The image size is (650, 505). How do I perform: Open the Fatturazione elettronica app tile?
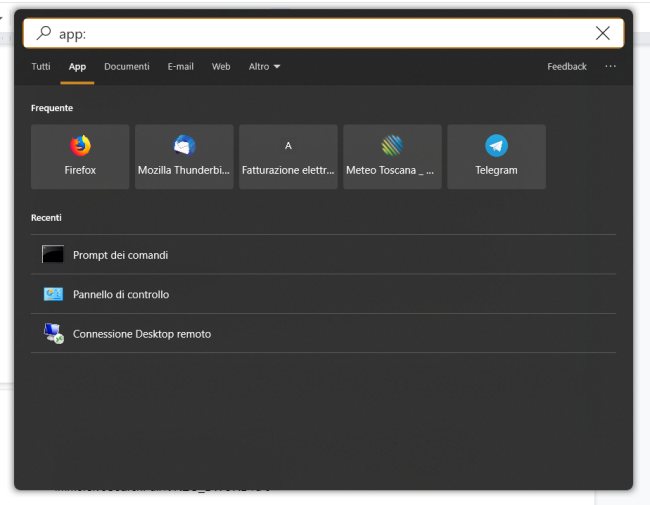[288, 157]
